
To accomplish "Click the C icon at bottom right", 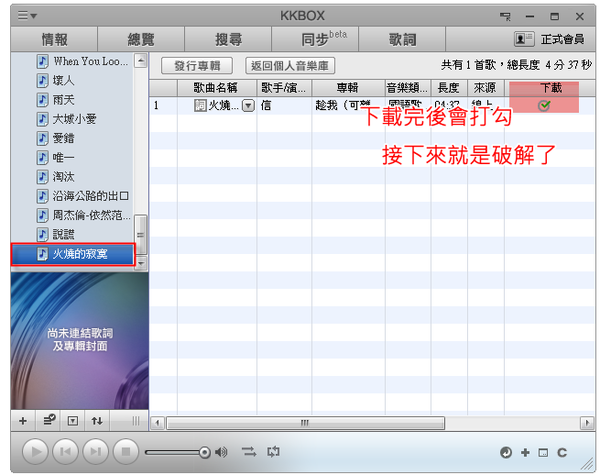I will click(x=562, y=452).
